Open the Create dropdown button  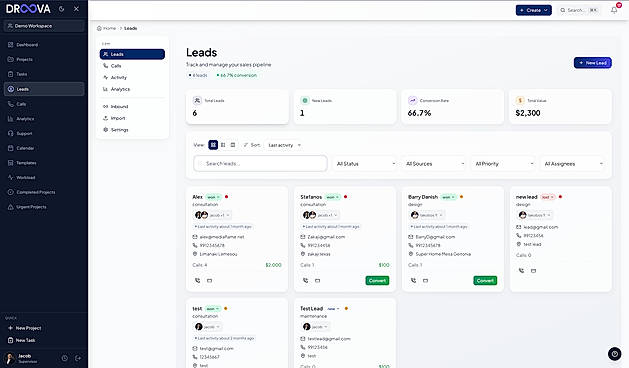pyautogui.click(x=534, y=10)
